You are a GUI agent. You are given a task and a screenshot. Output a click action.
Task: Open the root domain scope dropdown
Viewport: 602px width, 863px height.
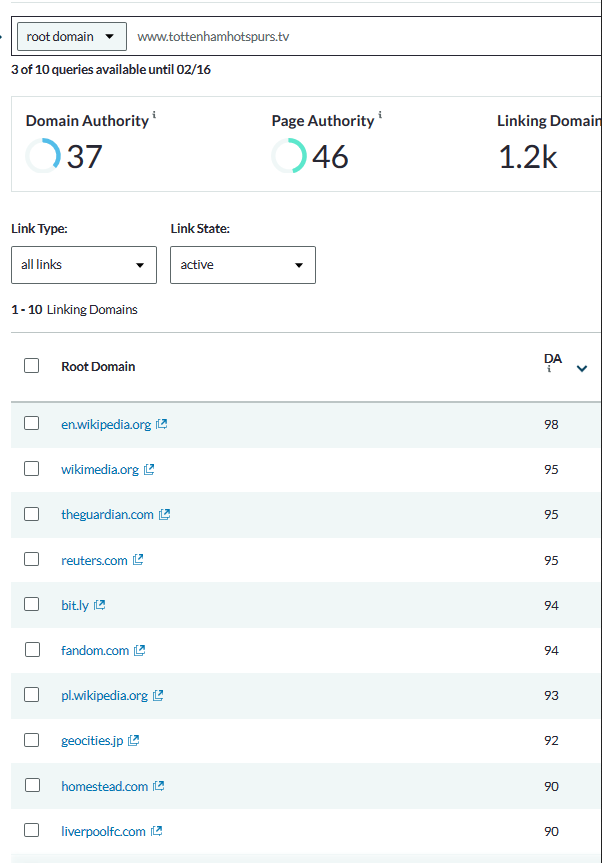click(72, 36)
